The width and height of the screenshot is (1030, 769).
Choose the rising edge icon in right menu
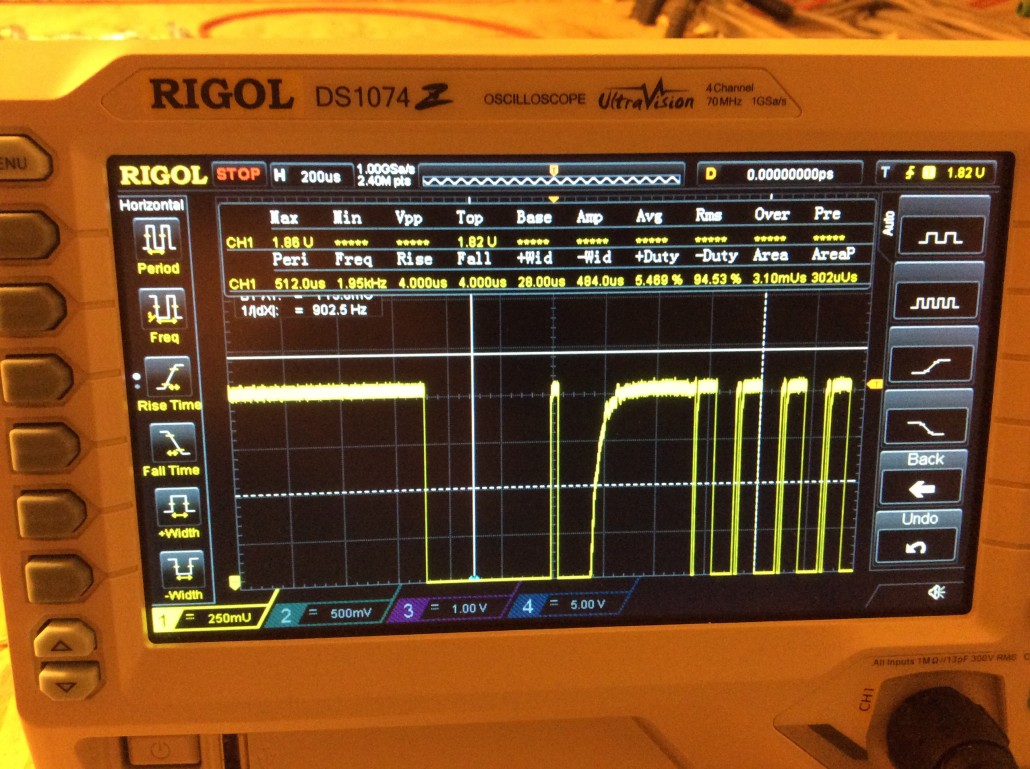(929, 365)
